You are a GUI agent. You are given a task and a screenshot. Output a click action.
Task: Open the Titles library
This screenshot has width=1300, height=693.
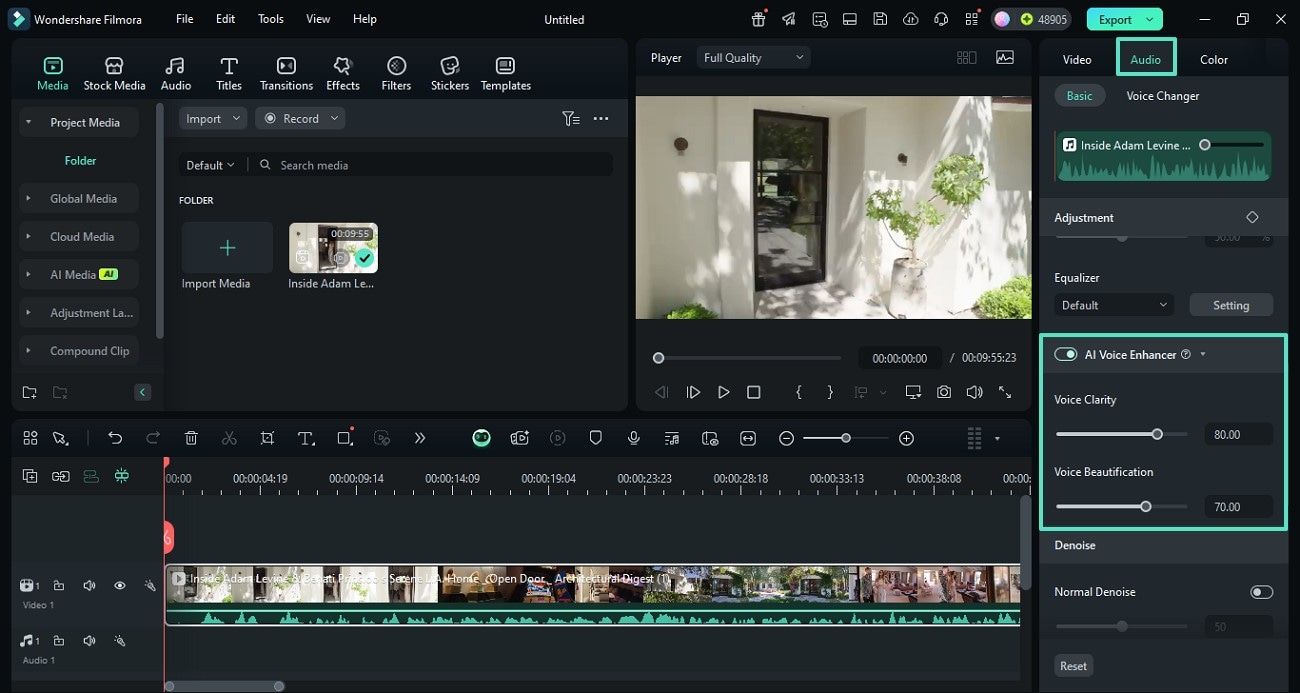coord(229,74)
